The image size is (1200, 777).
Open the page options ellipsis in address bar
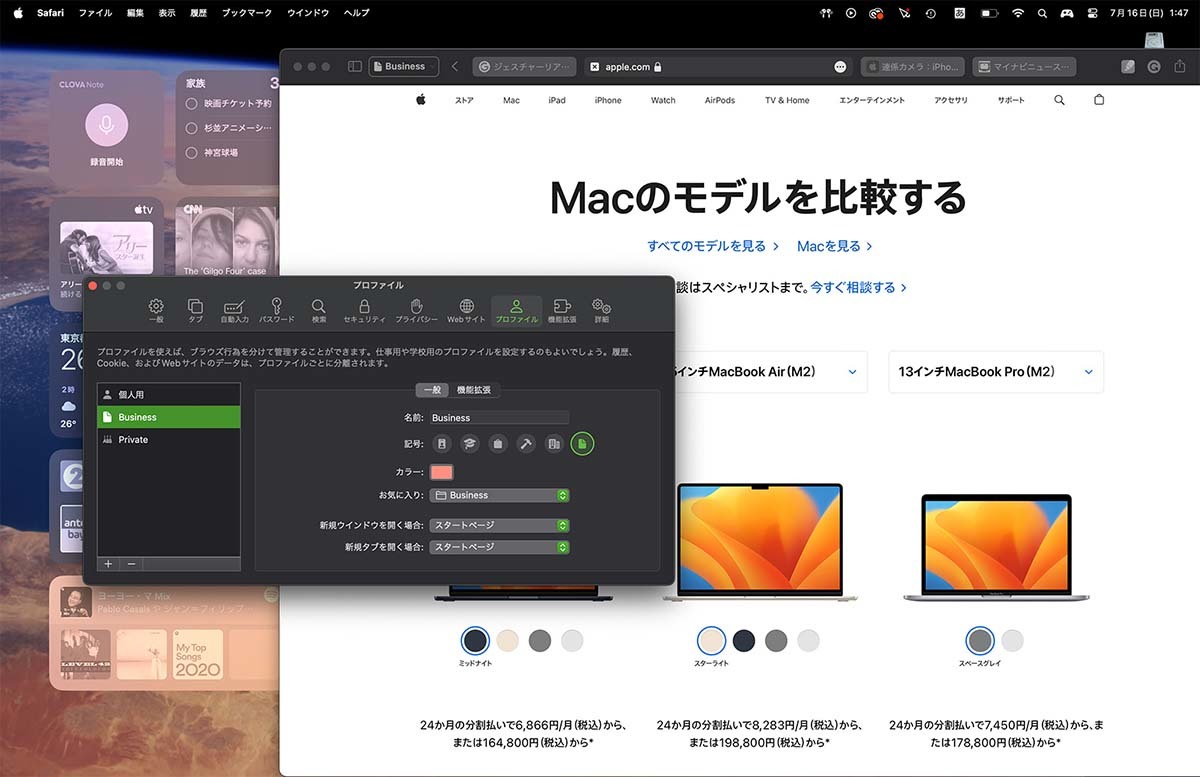coord(840,67)
